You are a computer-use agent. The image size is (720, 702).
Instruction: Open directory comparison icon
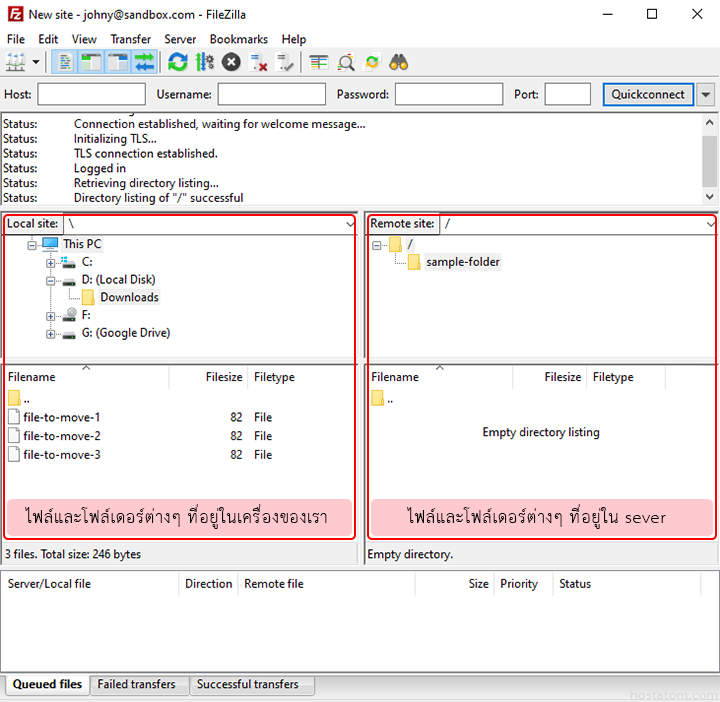(346, 62)
